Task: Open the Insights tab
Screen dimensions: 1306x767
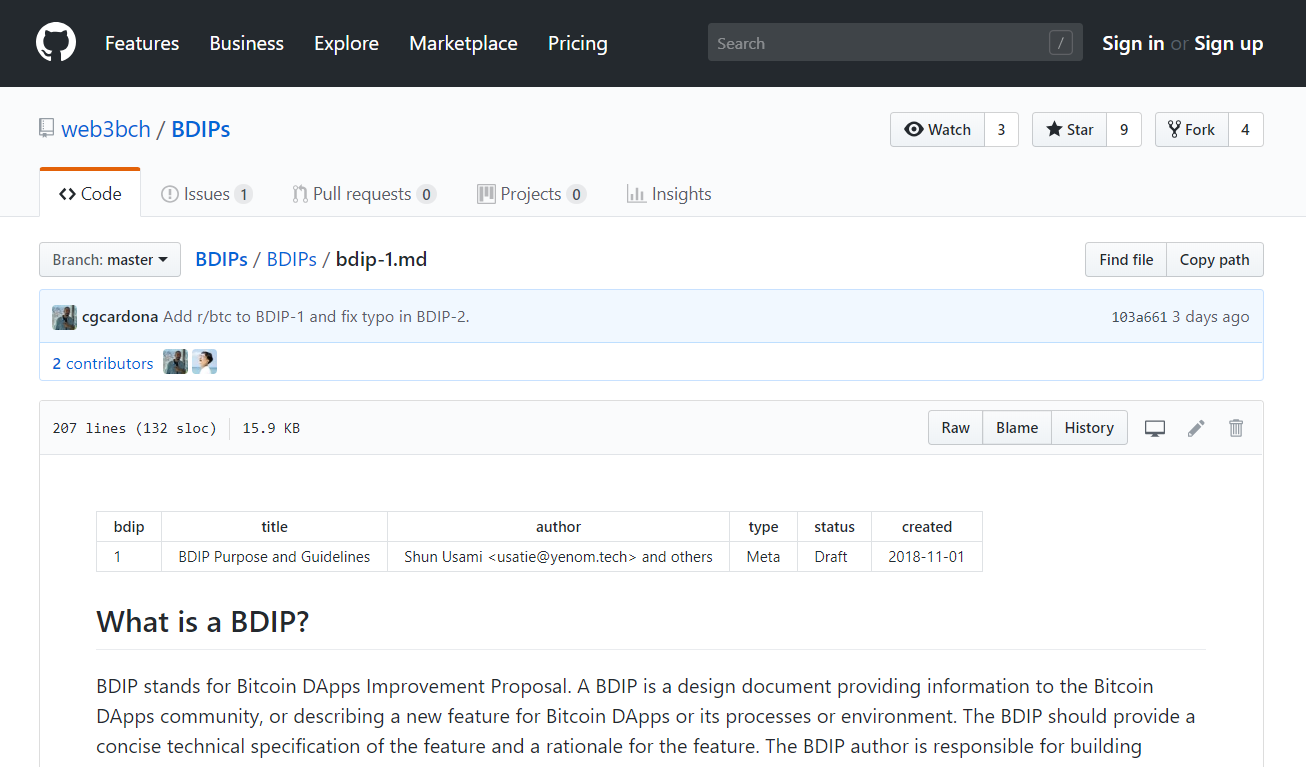Action: coord(669,194)
